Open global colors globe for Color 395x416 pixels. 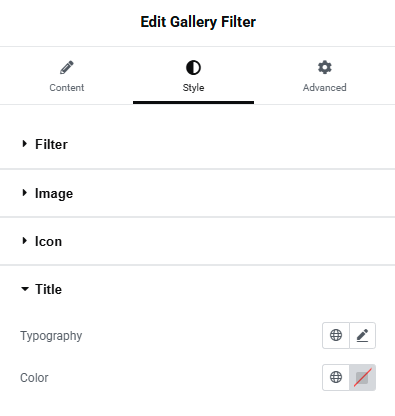tap(336, 377)
